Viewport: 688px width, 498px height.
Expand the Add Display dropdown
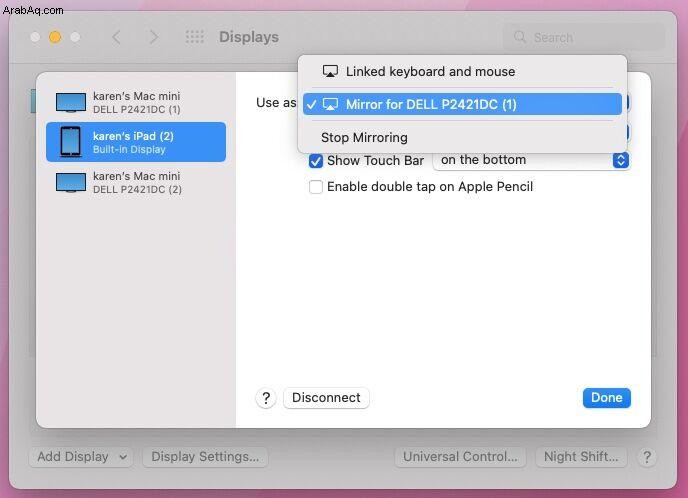[x=80, y=457]
